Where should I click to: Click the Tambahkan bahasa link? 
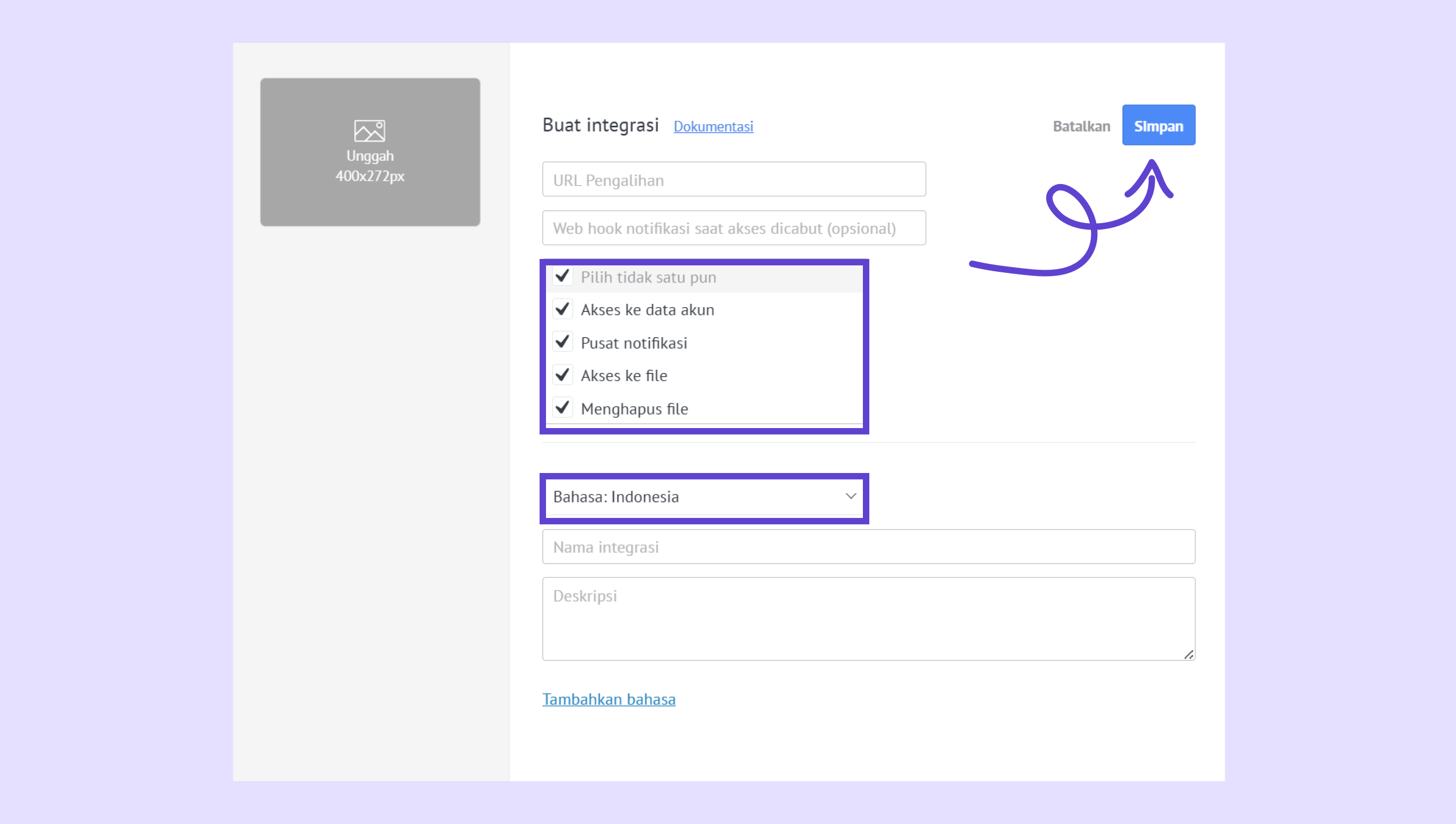(x=609, y=699)
